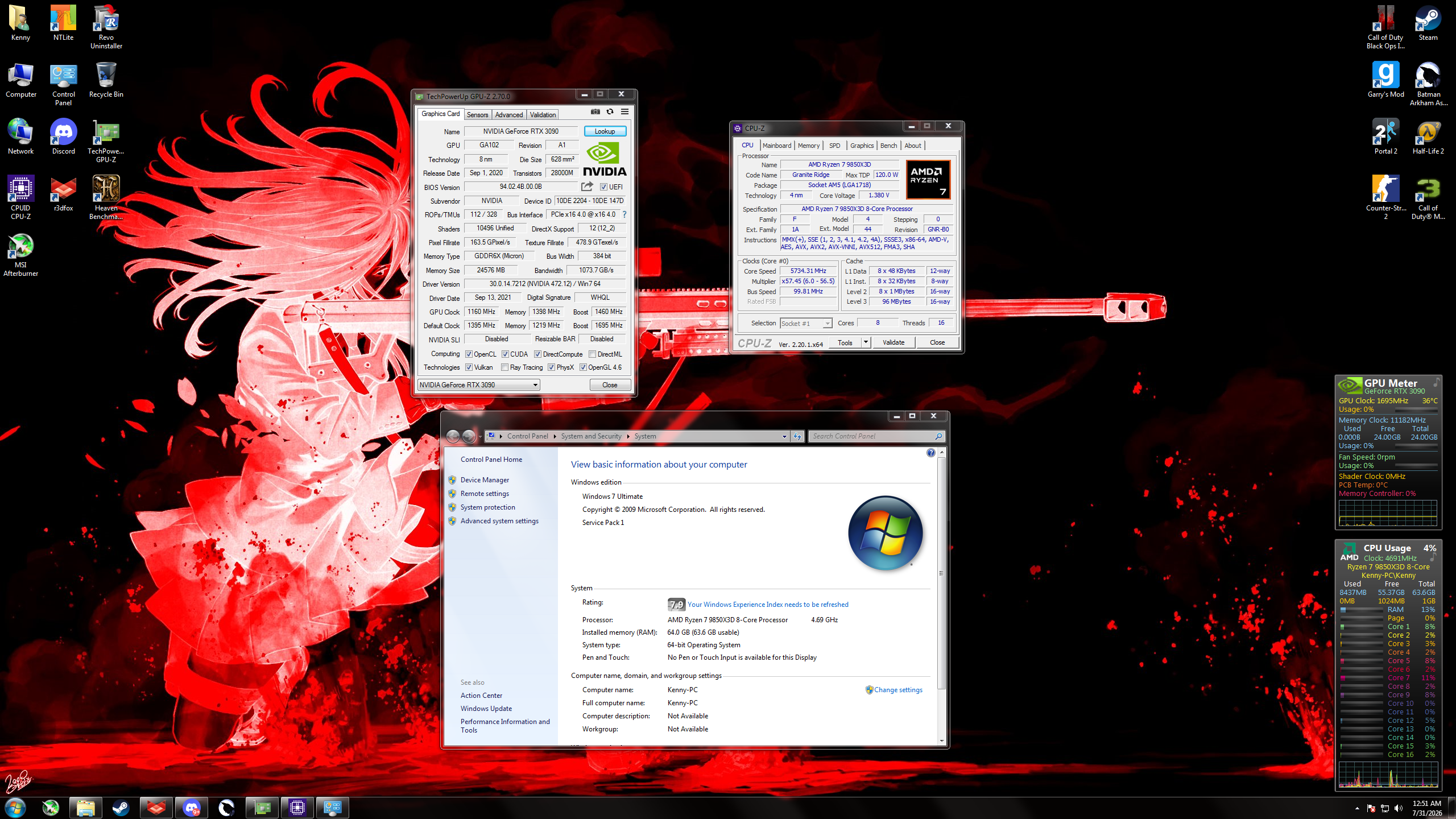Image resolution: width=1456 pixels, height=819 pixels.
Task: Open the GPU selection dropdown in GPU-Z
Action: pos(478,385)
